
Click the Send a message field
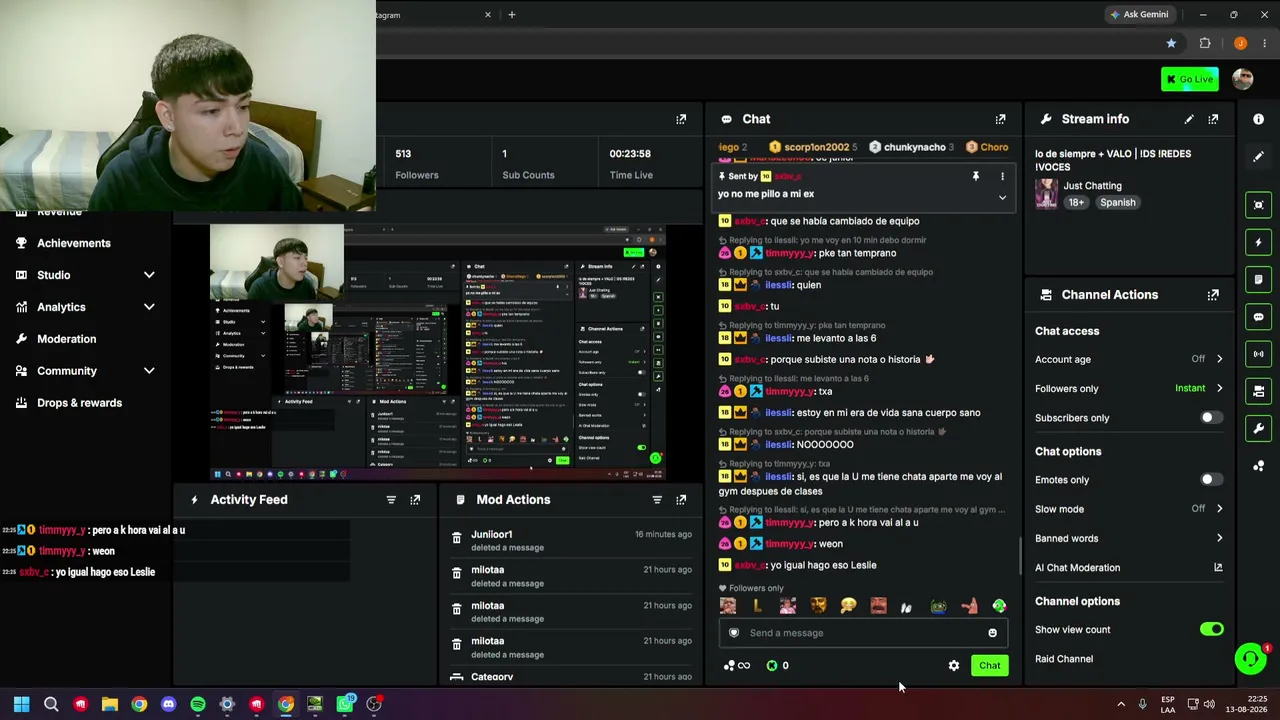[x=864, y=633]
